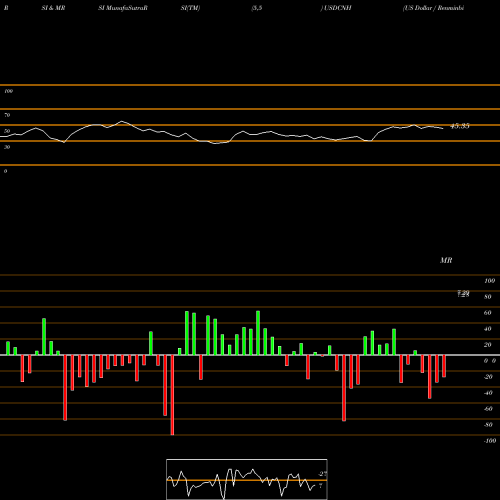The width and height of the screenshot is (500, 500).
Task: Click the MR axis label 40
Action: click(x=488, y=329)
